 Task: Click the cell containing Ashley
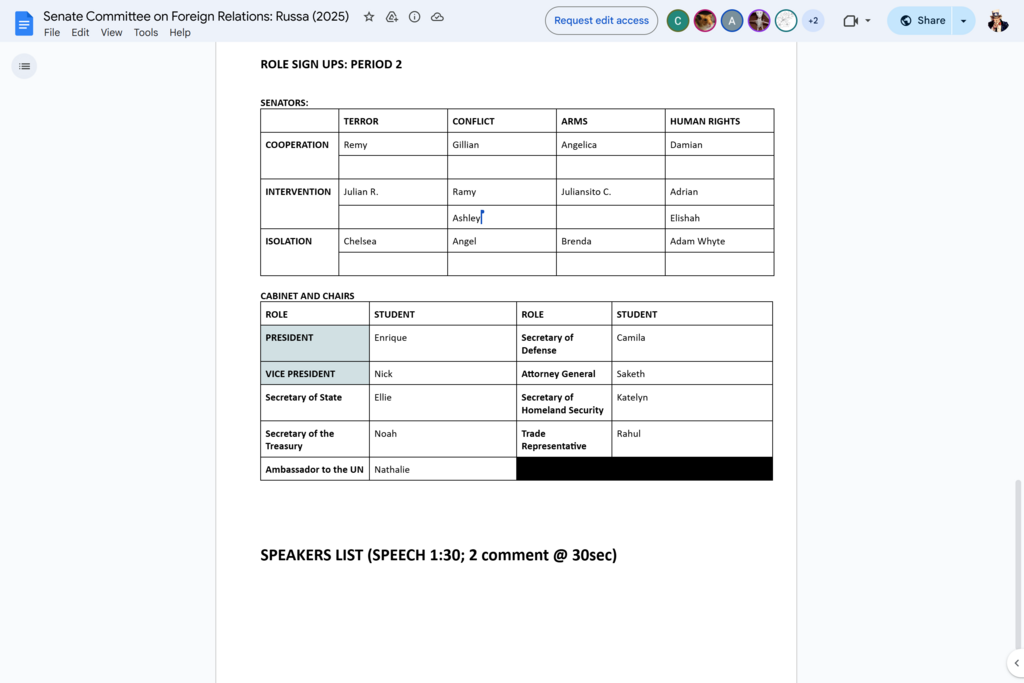click(x=502, y=217)
